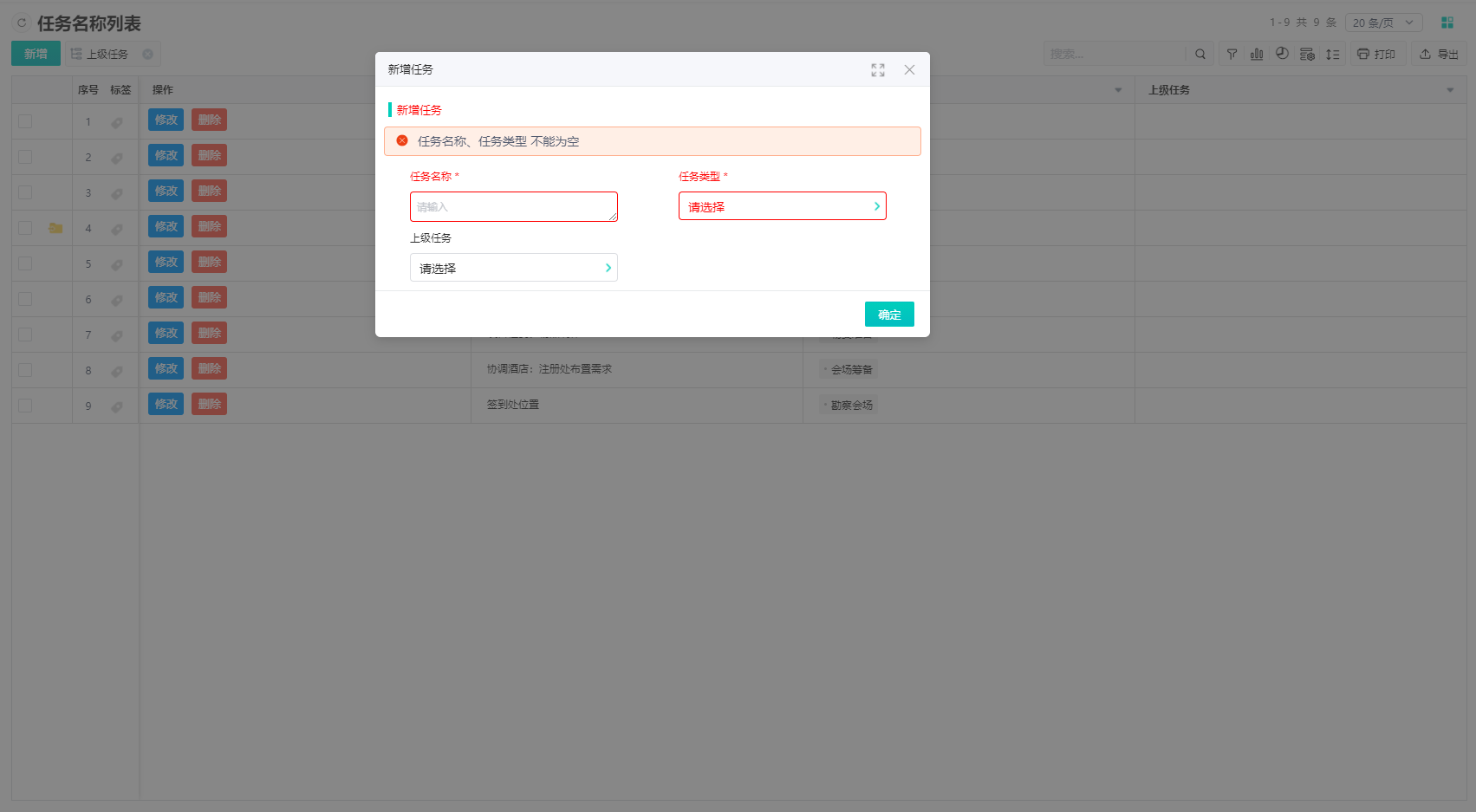
Task: Click the search magnifier icon in the toolbar
Action: pyautogui.click(x=1200, y=54)
